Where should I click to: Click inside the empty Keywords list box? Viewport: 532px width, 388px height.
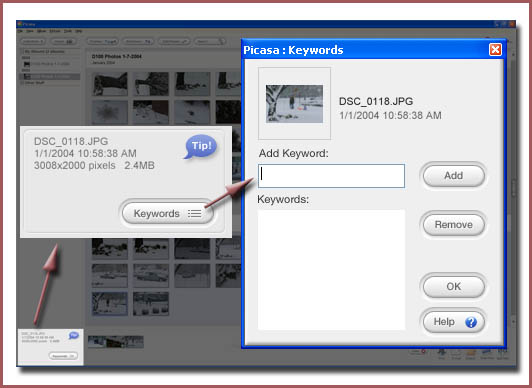pyautogui.click(x=331, y=270)
